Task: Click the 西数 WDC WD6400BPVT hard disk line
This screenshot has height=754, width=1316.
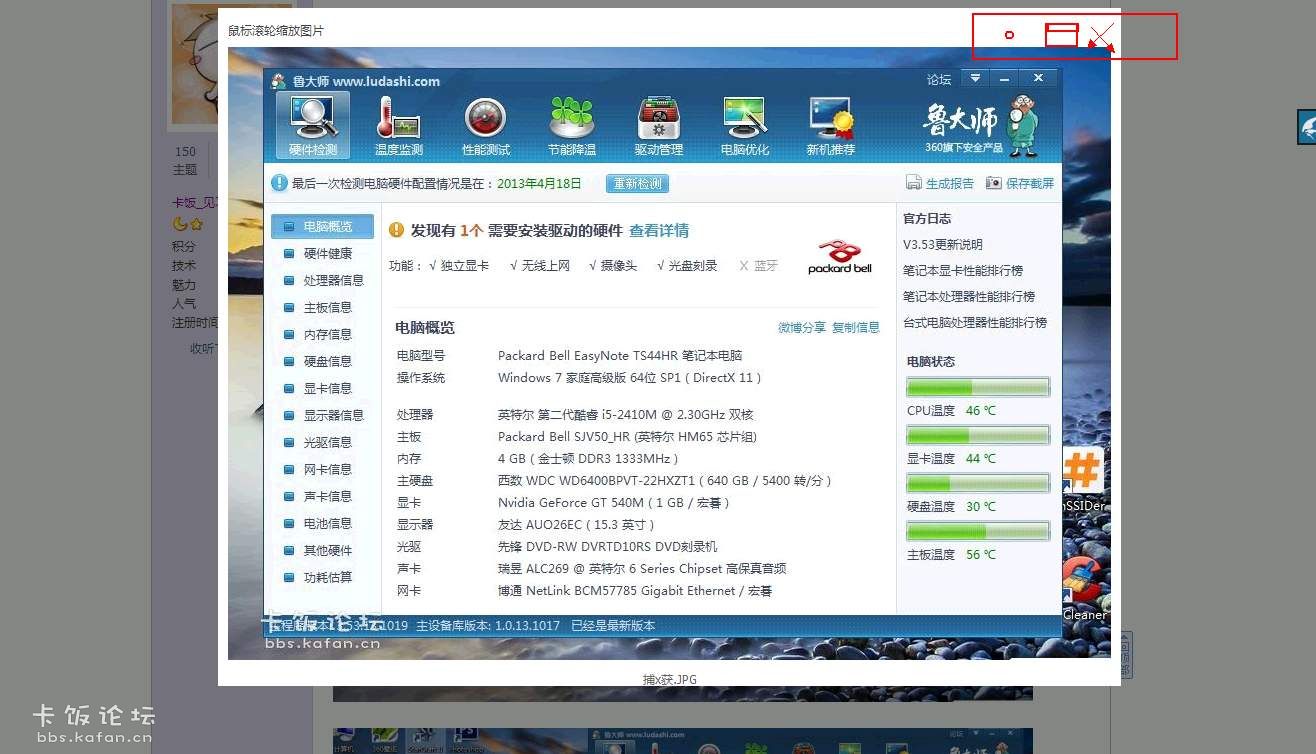Action: (x=665, y=481)
